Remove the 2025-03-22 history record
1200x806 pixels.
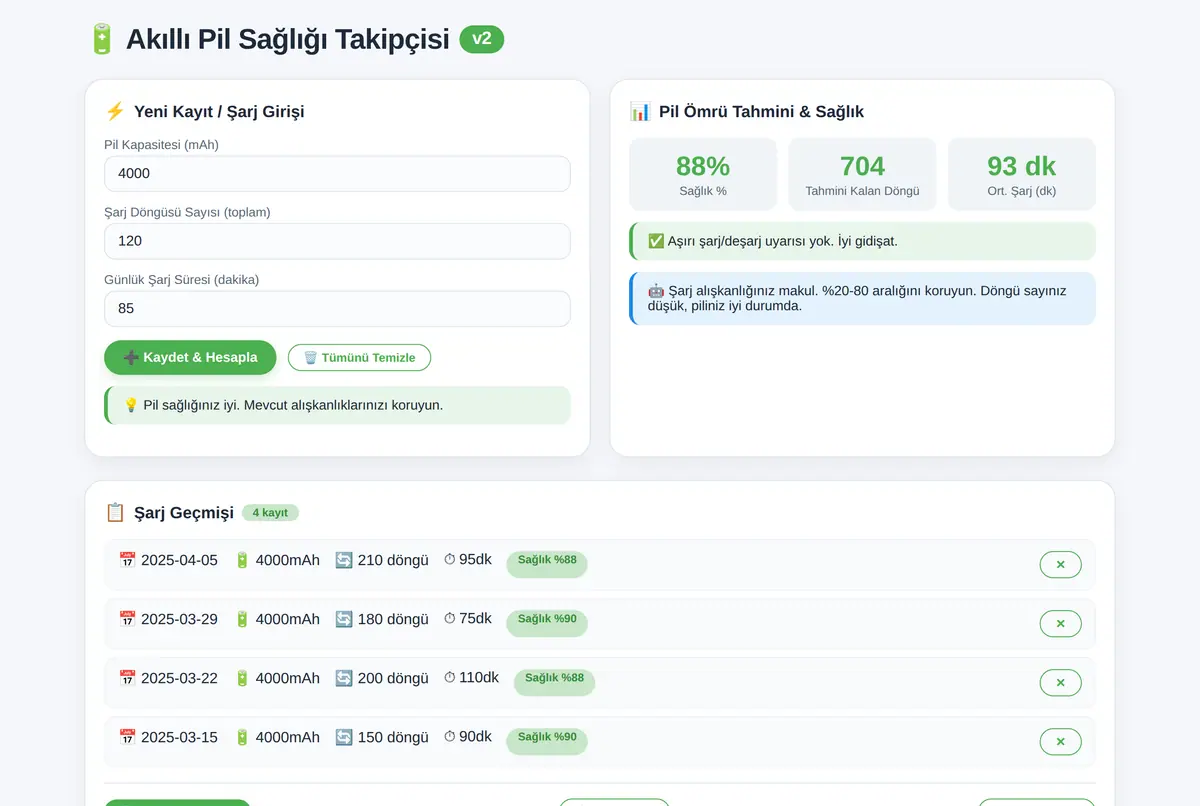pos(1060,682)
